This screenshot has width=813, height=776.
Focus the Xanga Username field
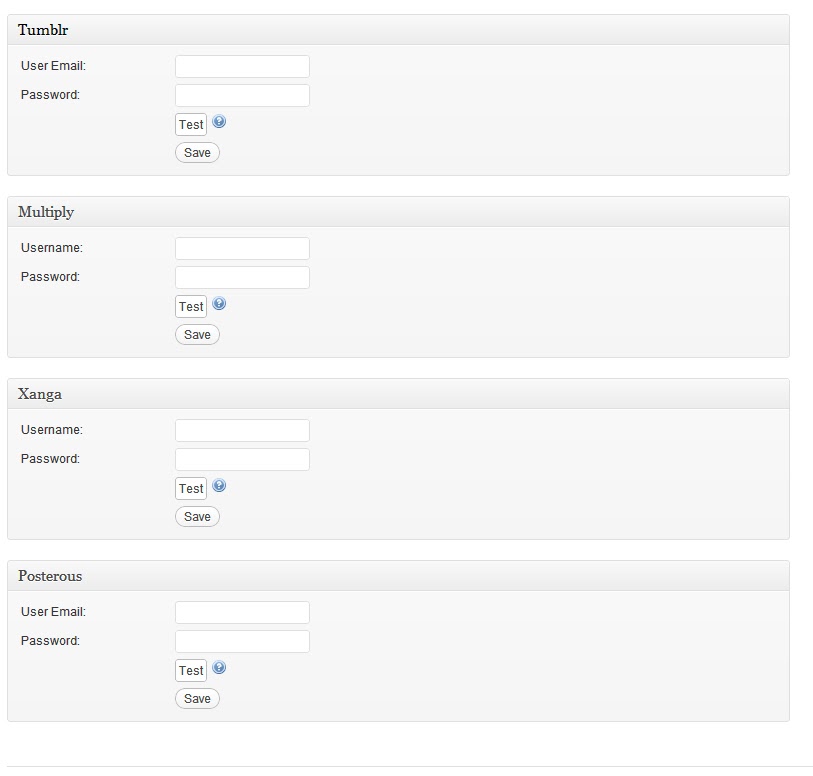pyautogui.click(x=242, y=430)
